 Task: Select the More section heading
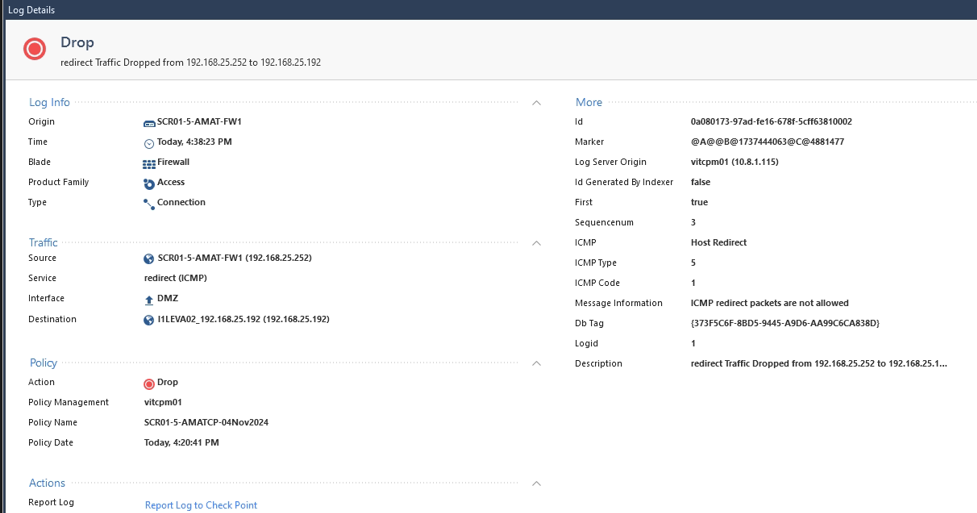589,102
